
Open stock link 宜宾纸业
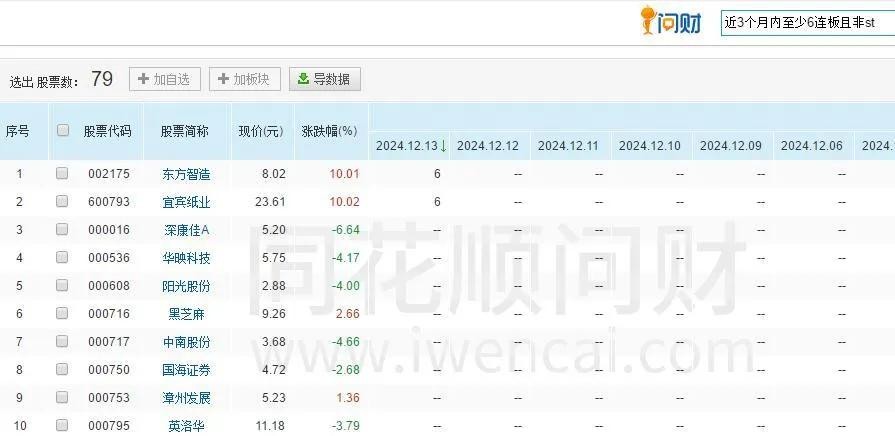pos(186,202)
